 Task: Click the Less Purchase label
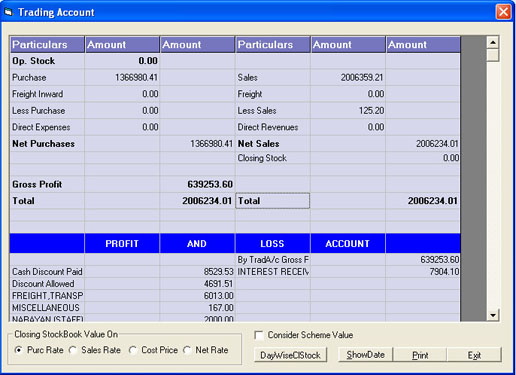(38, 111)
